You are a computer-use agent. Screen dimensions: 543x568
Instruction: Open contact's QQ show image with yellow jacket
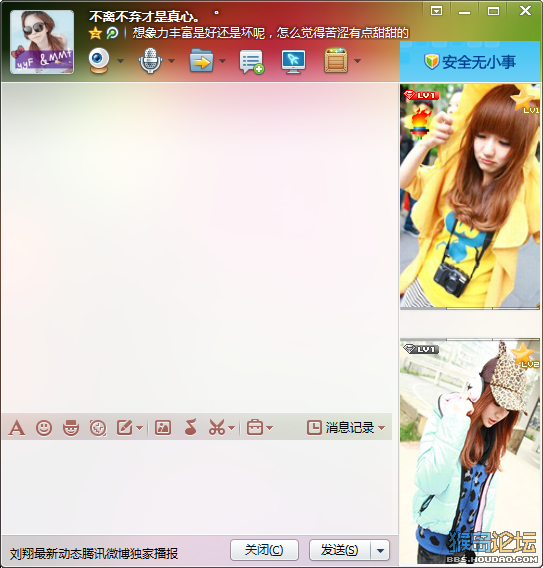(x=470, y=197)
